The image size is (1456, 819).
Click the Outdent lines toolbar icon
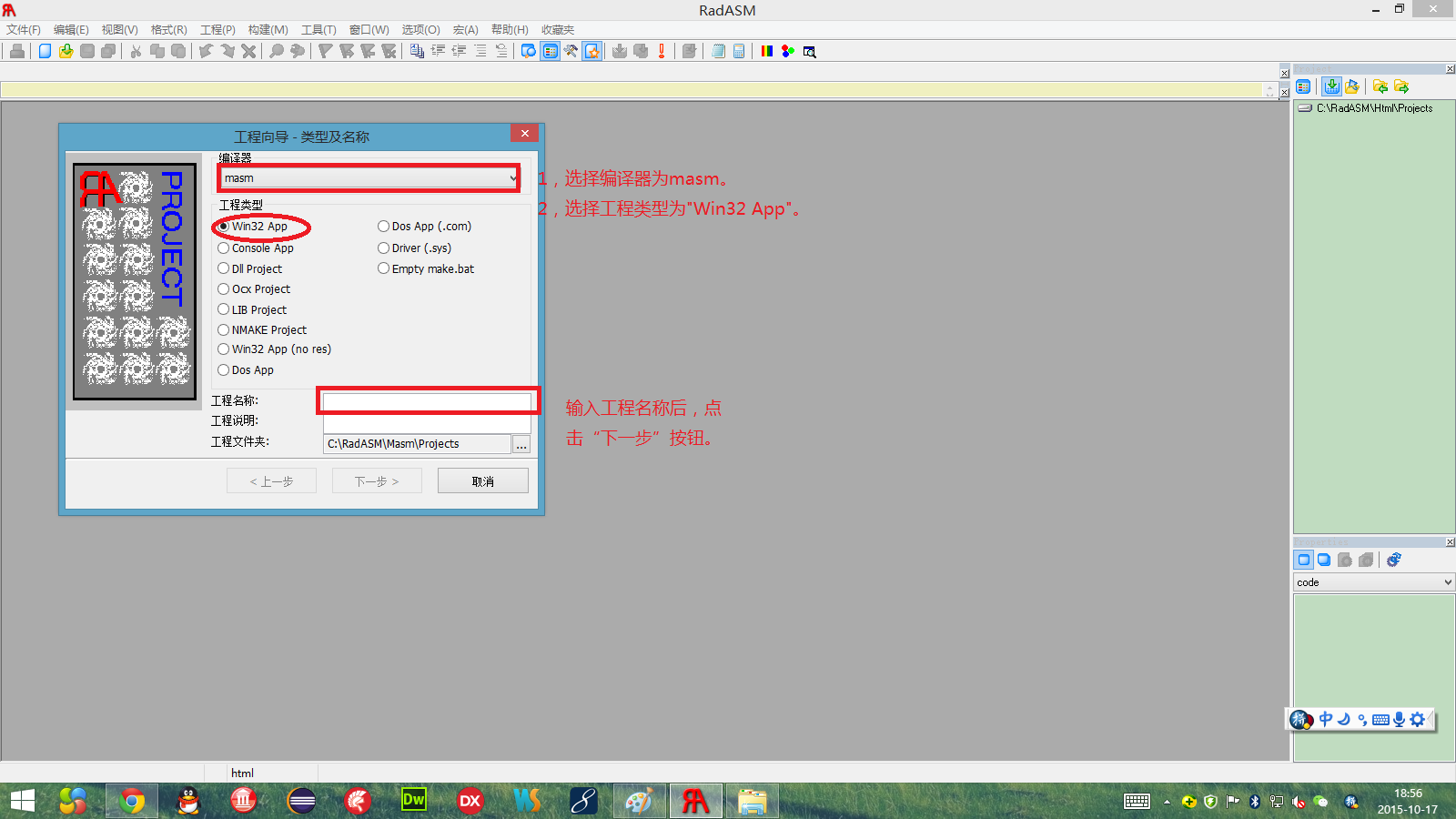(459, 51)
